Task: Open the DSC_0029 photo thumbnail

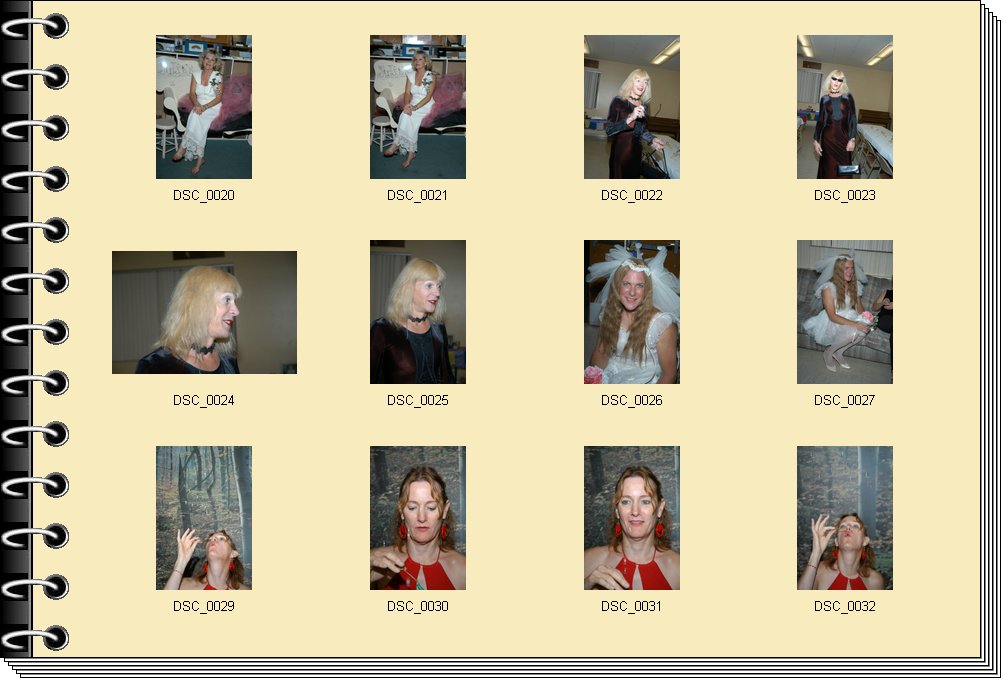Action: point(204,518)
